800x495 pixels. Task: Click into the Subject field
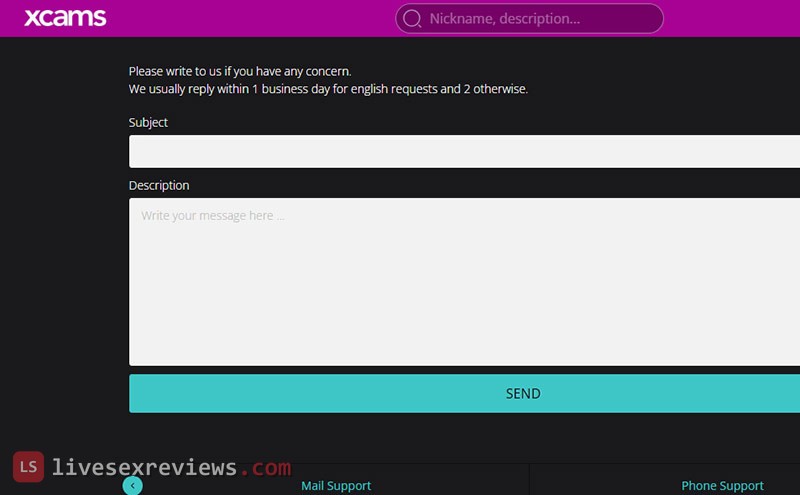[464, 152]
